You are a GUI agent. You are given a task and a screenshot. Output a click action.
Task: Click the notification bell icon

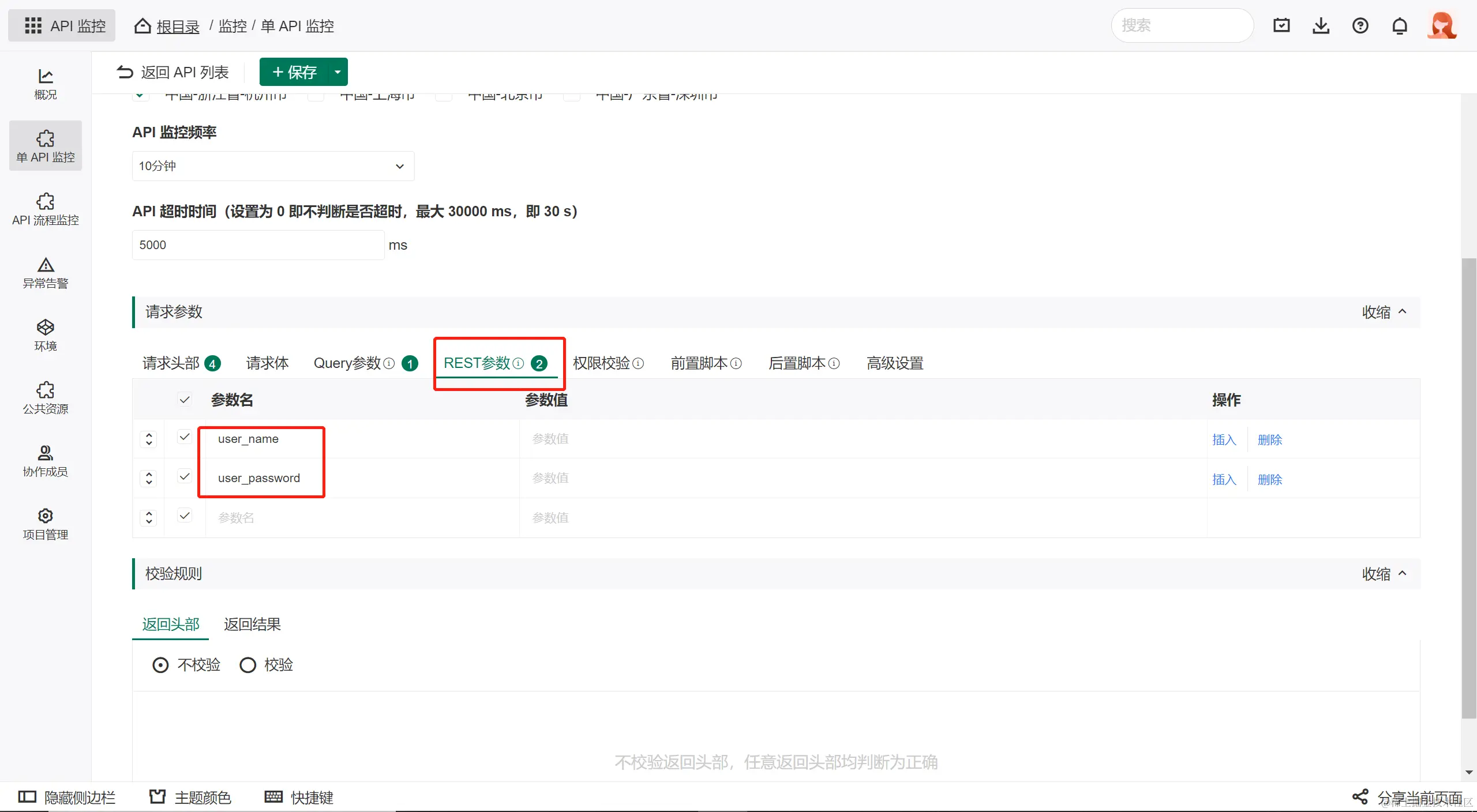tap(1399, 26)
